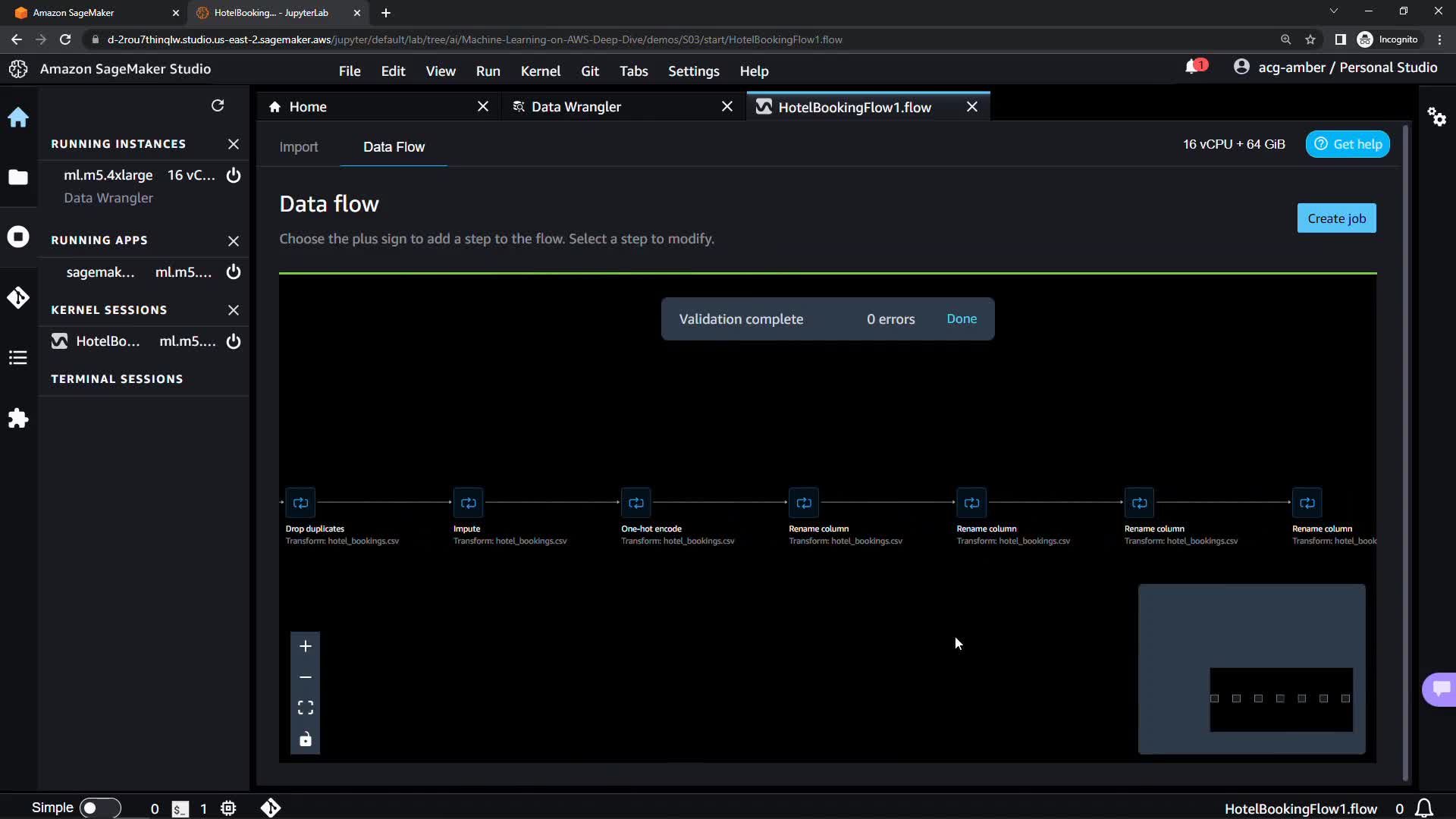The width and height of the screenshot is (1456, 819).
Task: Click the One-hot encode step node
Action: (x=636, y=503)
